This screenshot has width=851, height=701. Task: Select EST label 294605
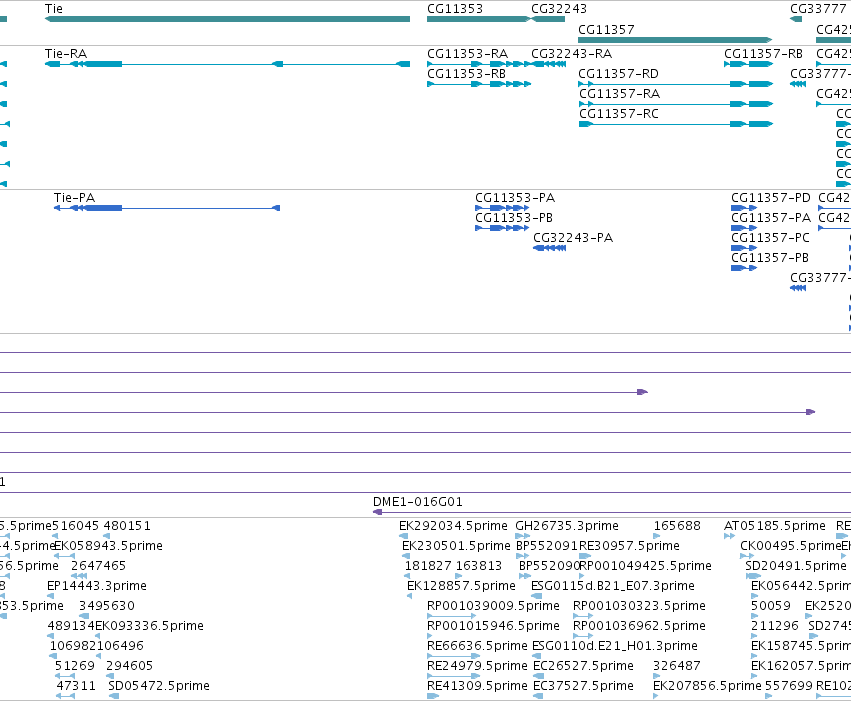point(130,666)
